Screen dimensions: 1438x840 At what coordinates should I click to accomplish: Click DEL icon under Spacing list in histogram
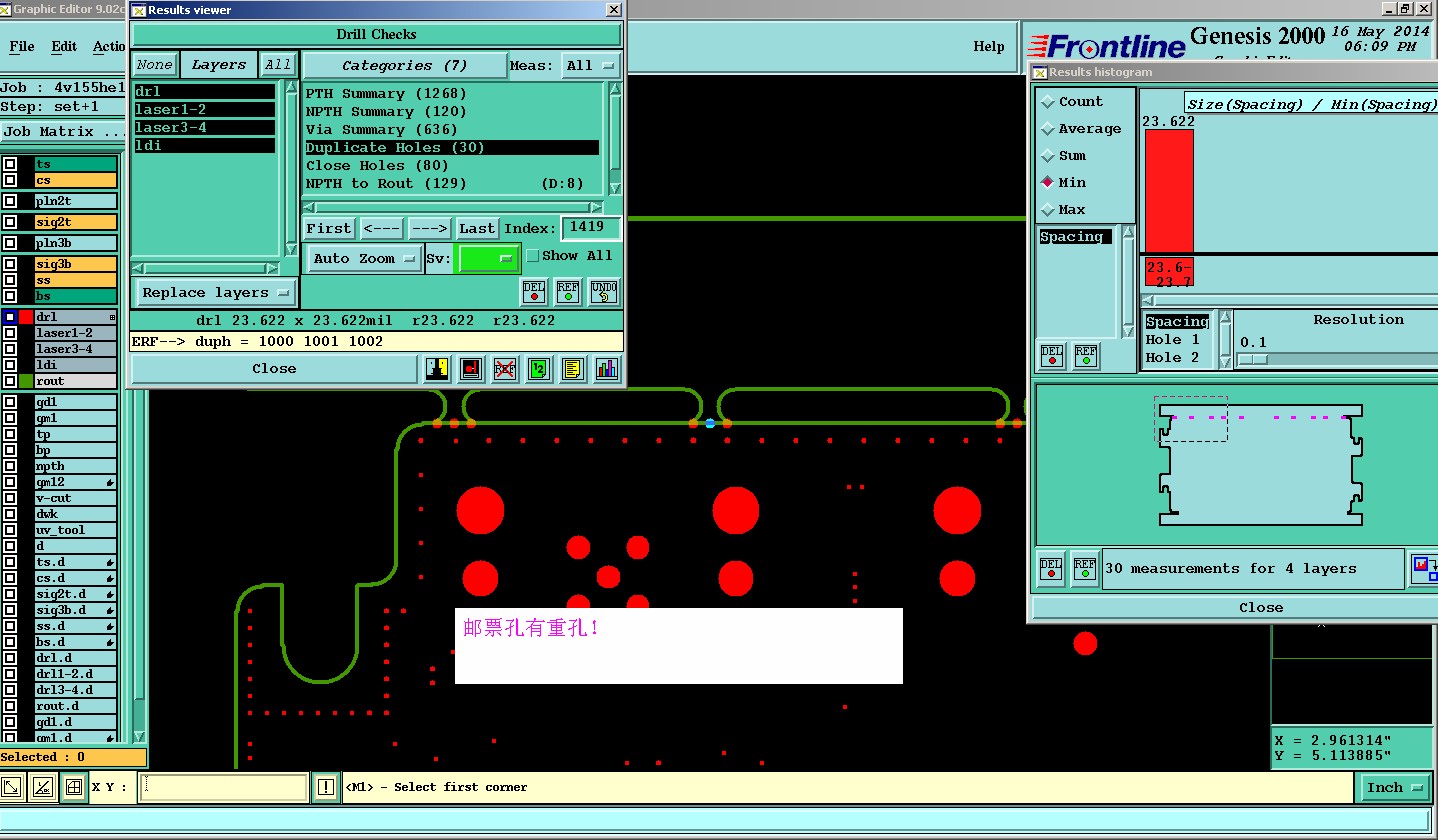click(1052, 355)
